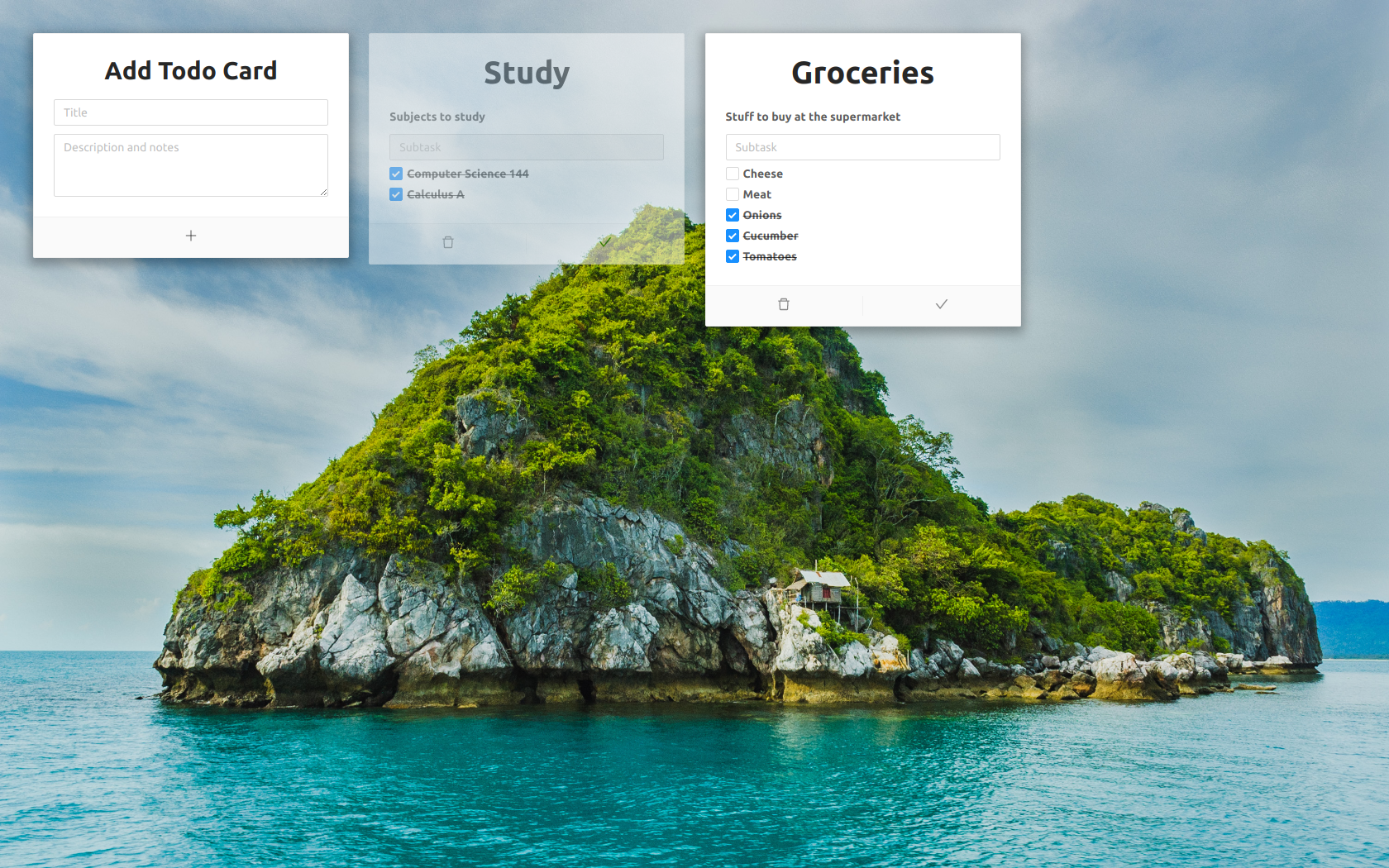Complete Groceries card using checkmark icon
Image resolution: width=1389 pixels, height=868 pixels.
941,304
